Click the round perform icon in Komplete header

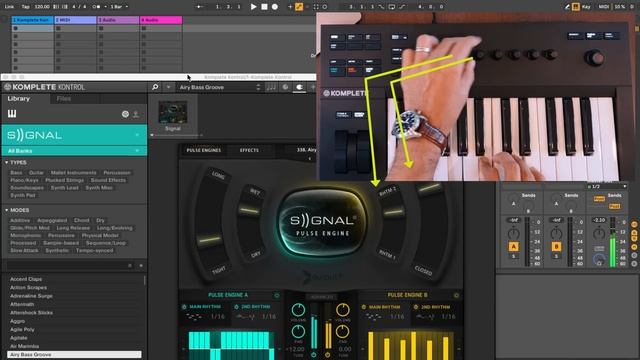pyautogui.click(x=285, y=87)
